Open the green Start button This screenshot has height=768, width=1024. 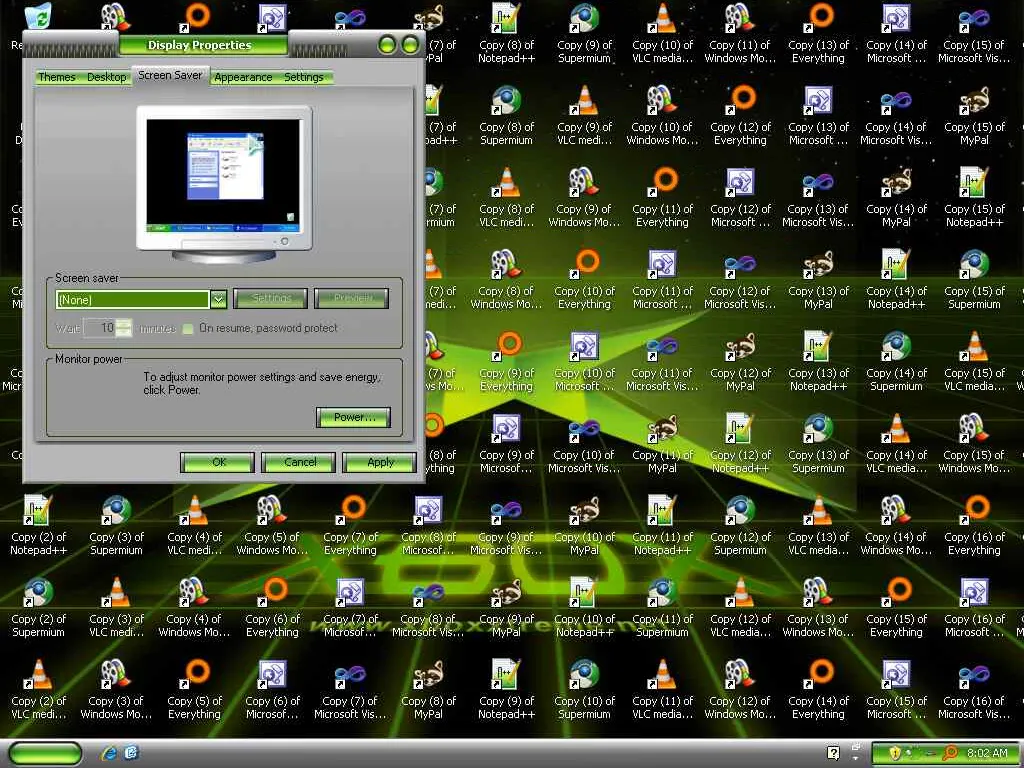(46, 753)
